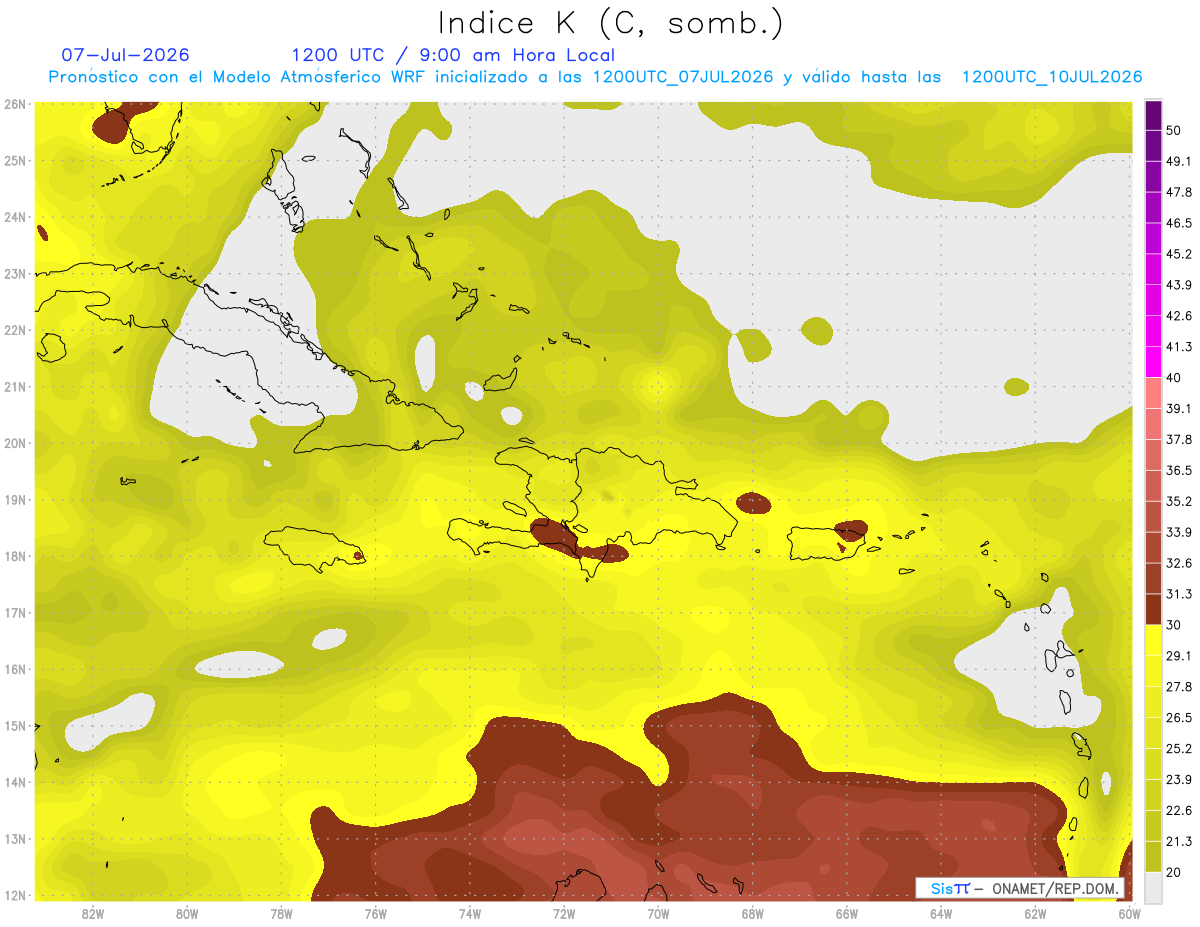
Task: Click the "66W" longitude label
Action: click(x=847, y=913)
